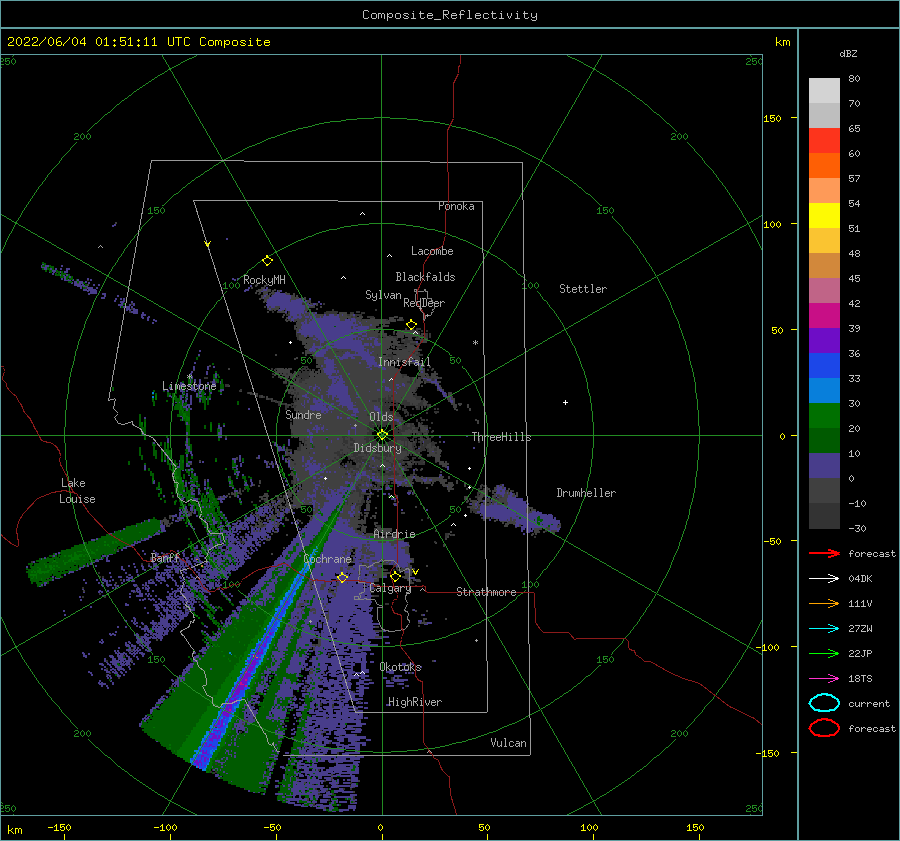The height and width of the screenshot is (841, 900).
Task: Click the HighRiver city label
Action: (x=415, y=702)
